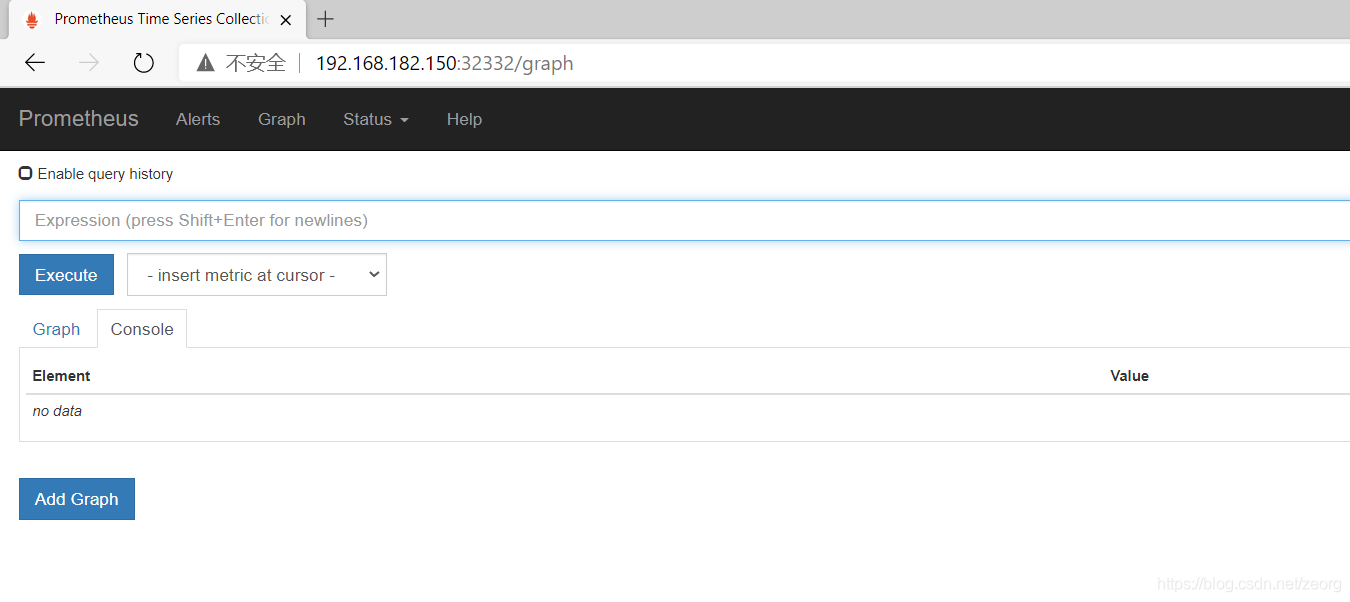Click the browser back arrow
This screenshot has height=602, width=1350.
tap(35, 63)
